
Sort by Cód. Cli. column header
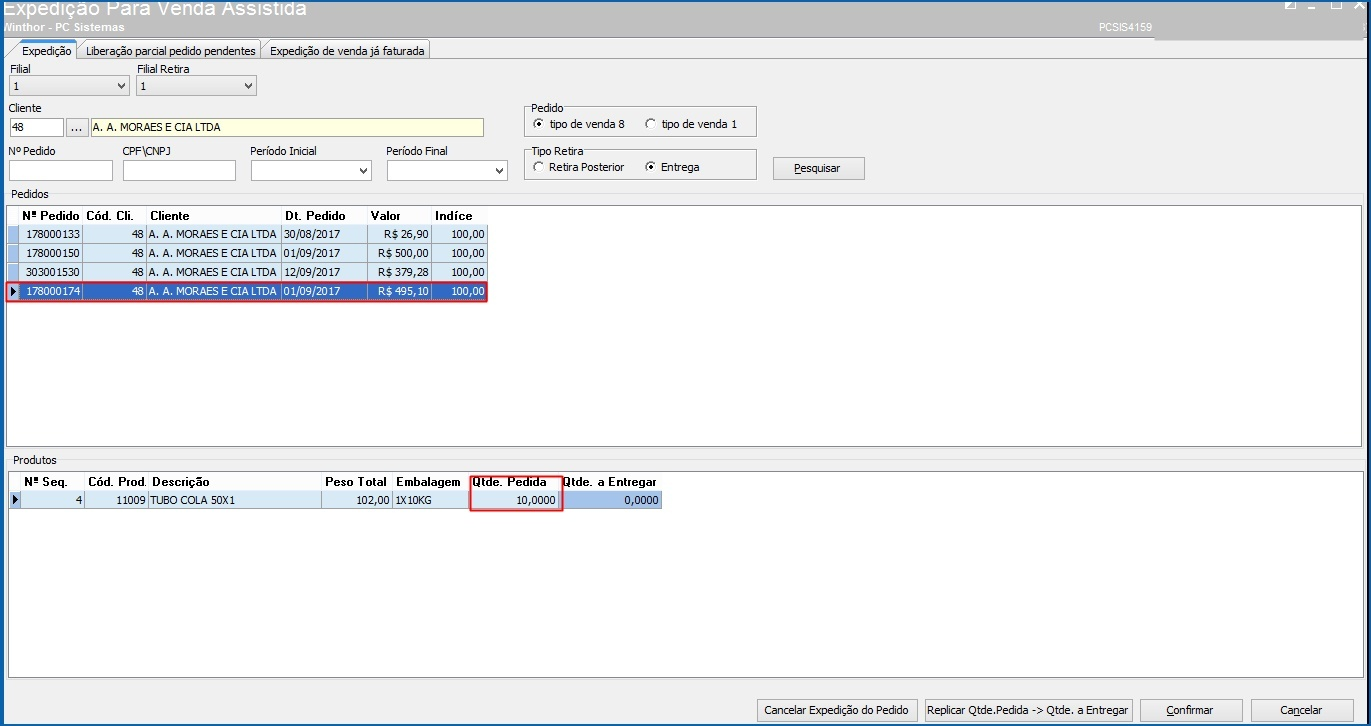[x=116, y=216]
